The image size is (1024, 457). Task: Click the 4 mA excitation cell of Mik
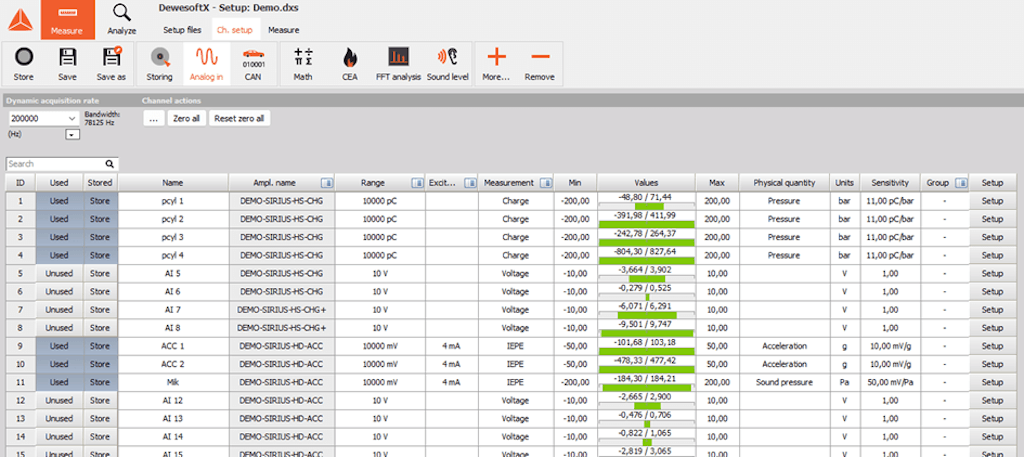(x=451, y=382)
